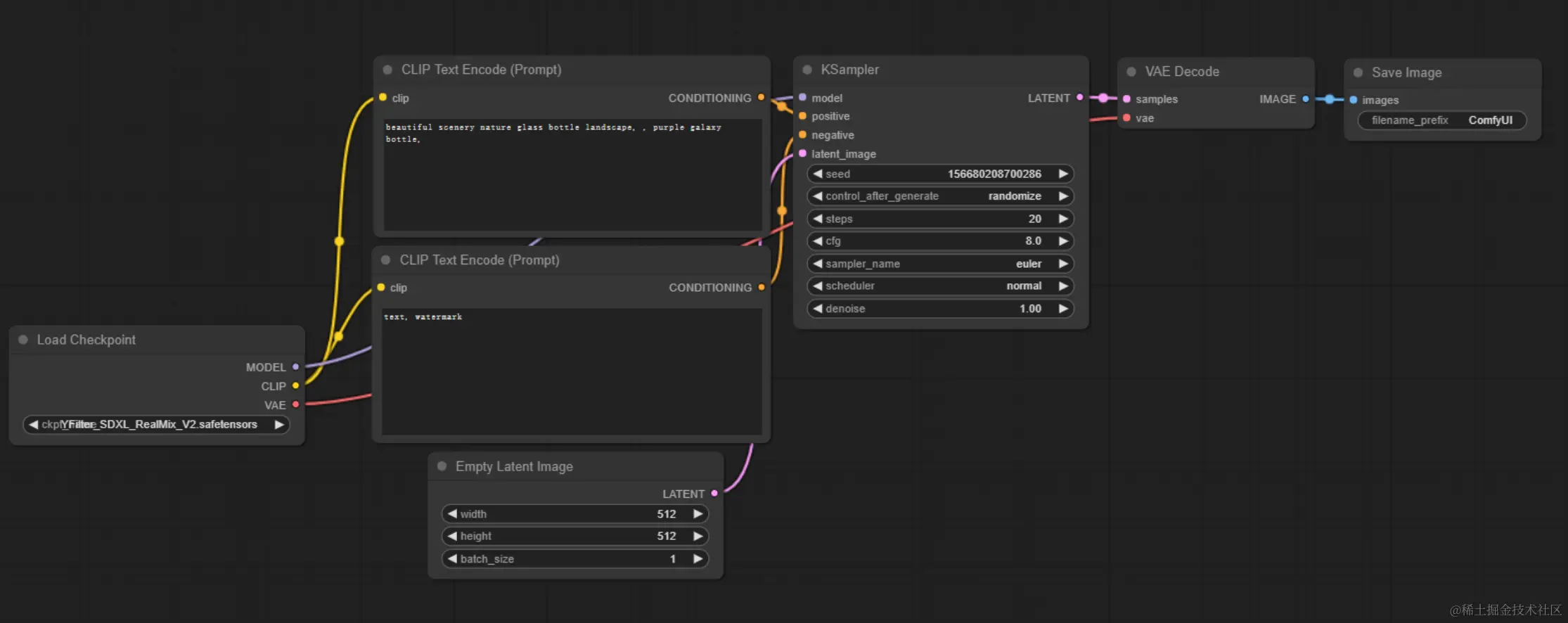Click the cfg value 8.0
The height and width of the screenshot is (623, 1568).
(x=1033, y=241)
